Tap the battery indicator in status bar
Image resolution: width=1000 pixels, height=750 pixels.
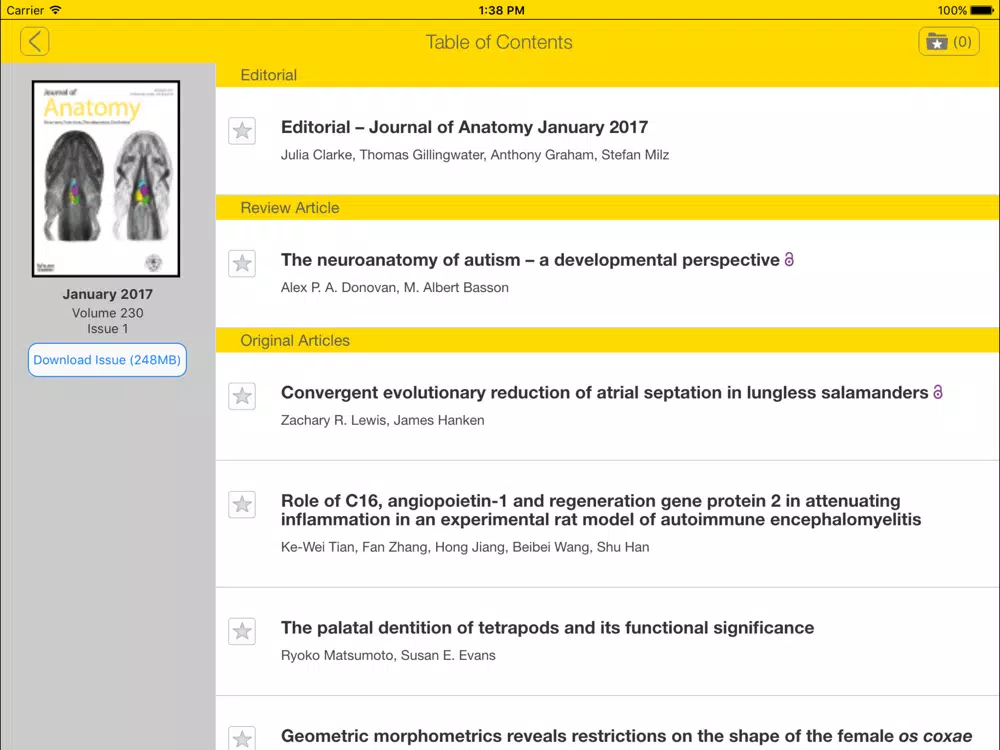[982, 10]
